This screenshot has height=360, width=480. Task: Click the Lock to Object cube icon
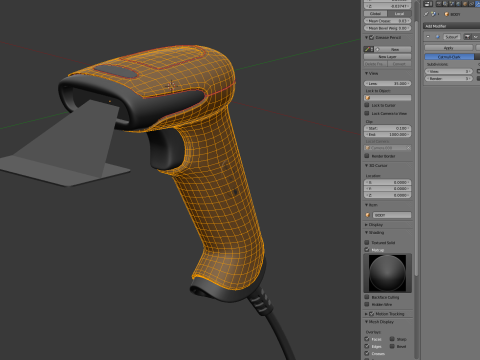point(368,98)
